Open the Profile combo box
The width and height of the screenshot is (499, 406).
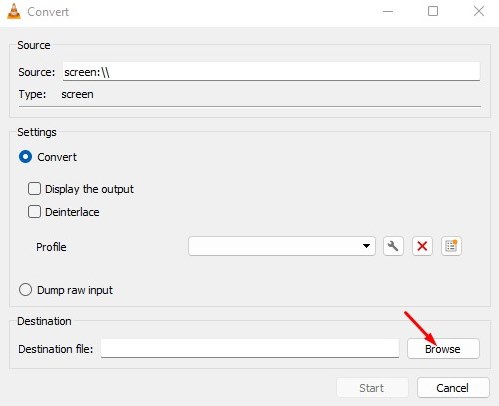(x=282, y=246)
